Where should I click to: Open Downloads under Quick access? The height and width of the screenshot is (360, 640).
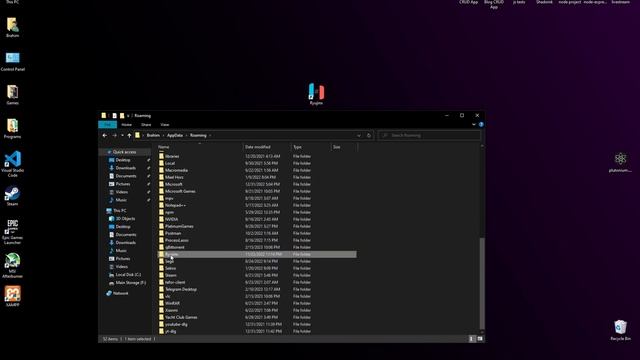coord(122,168)
